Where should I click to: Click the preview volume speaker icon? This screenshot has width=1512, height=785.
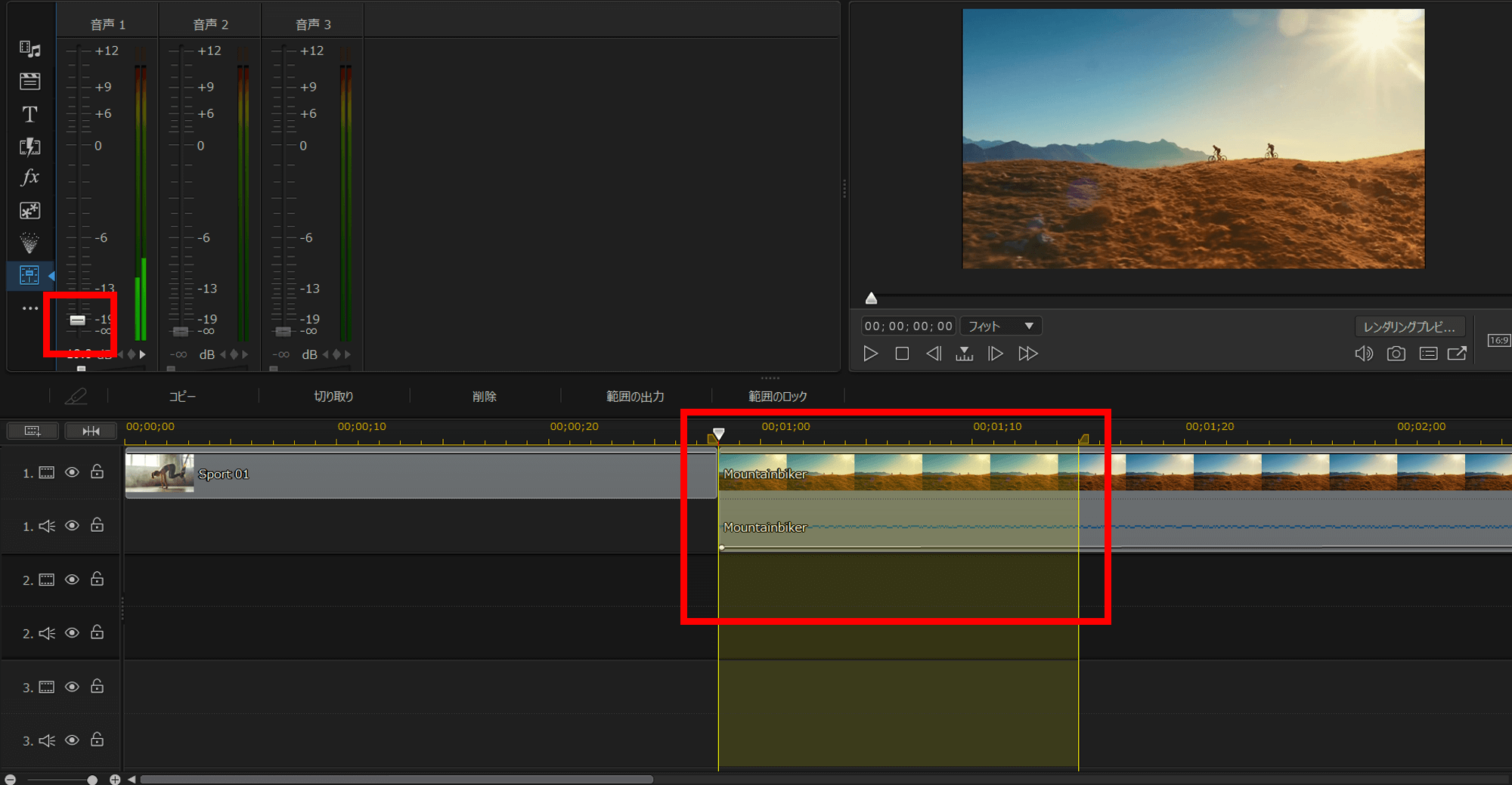1363,354
